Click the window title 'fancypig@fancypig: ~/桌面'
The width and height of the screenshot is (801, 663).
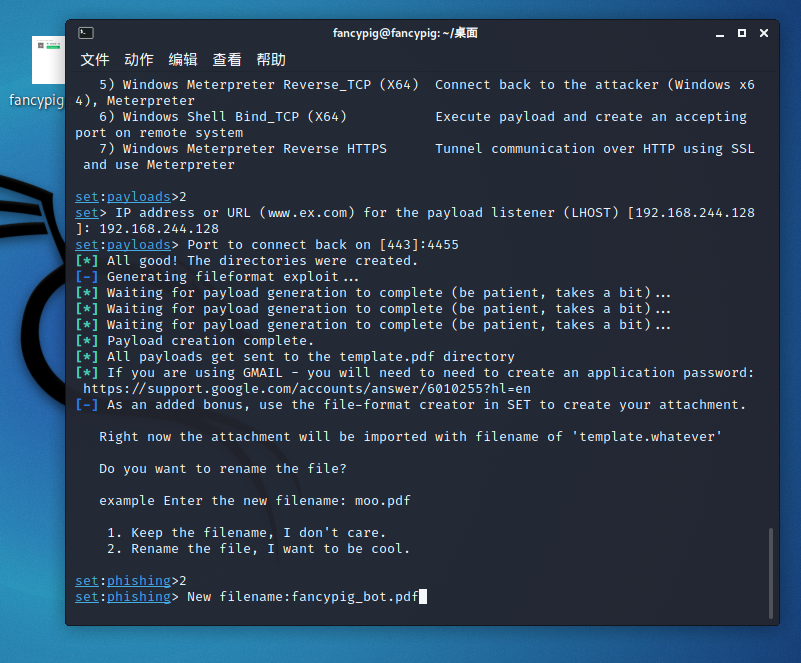[405, 33]
